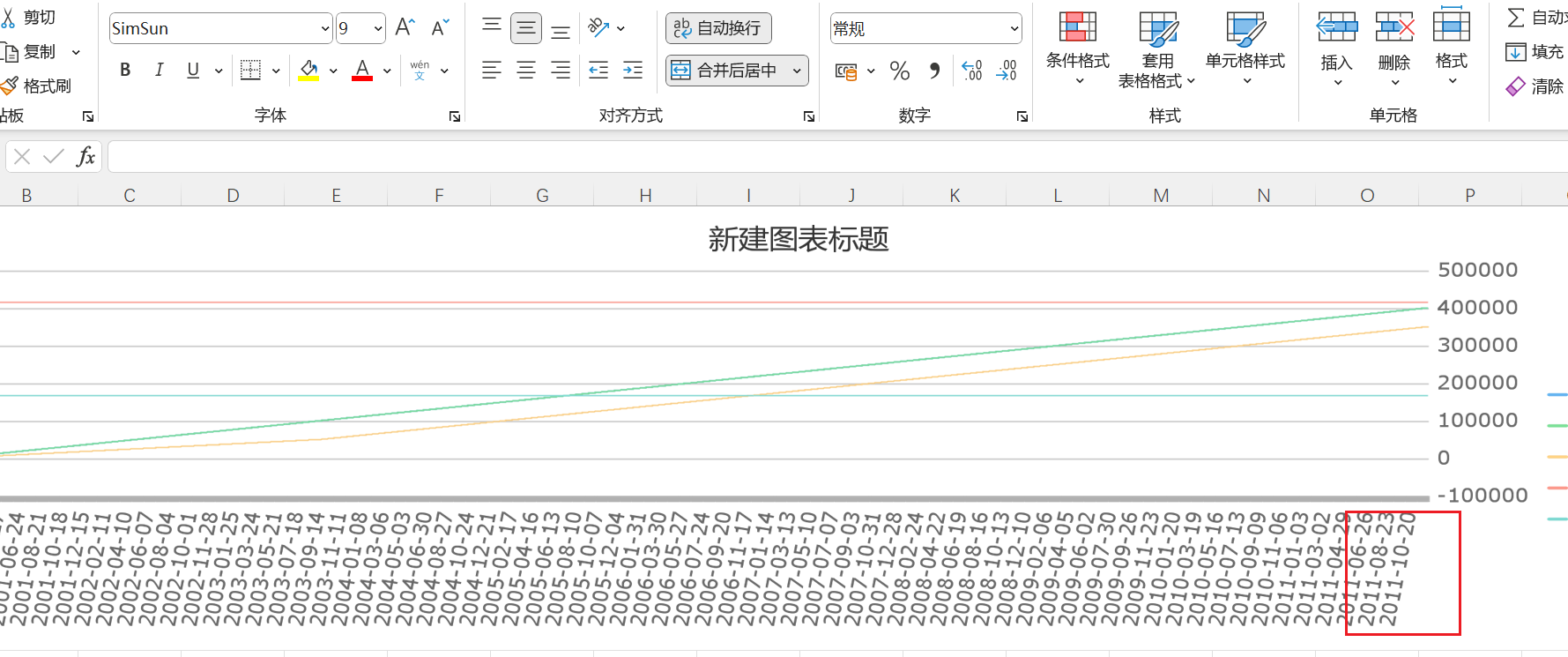Image resolution: width=1568 pixels, height=657 pixels.
Task: Open the Format (格式) cells menu
Action: pos(1451,49)
